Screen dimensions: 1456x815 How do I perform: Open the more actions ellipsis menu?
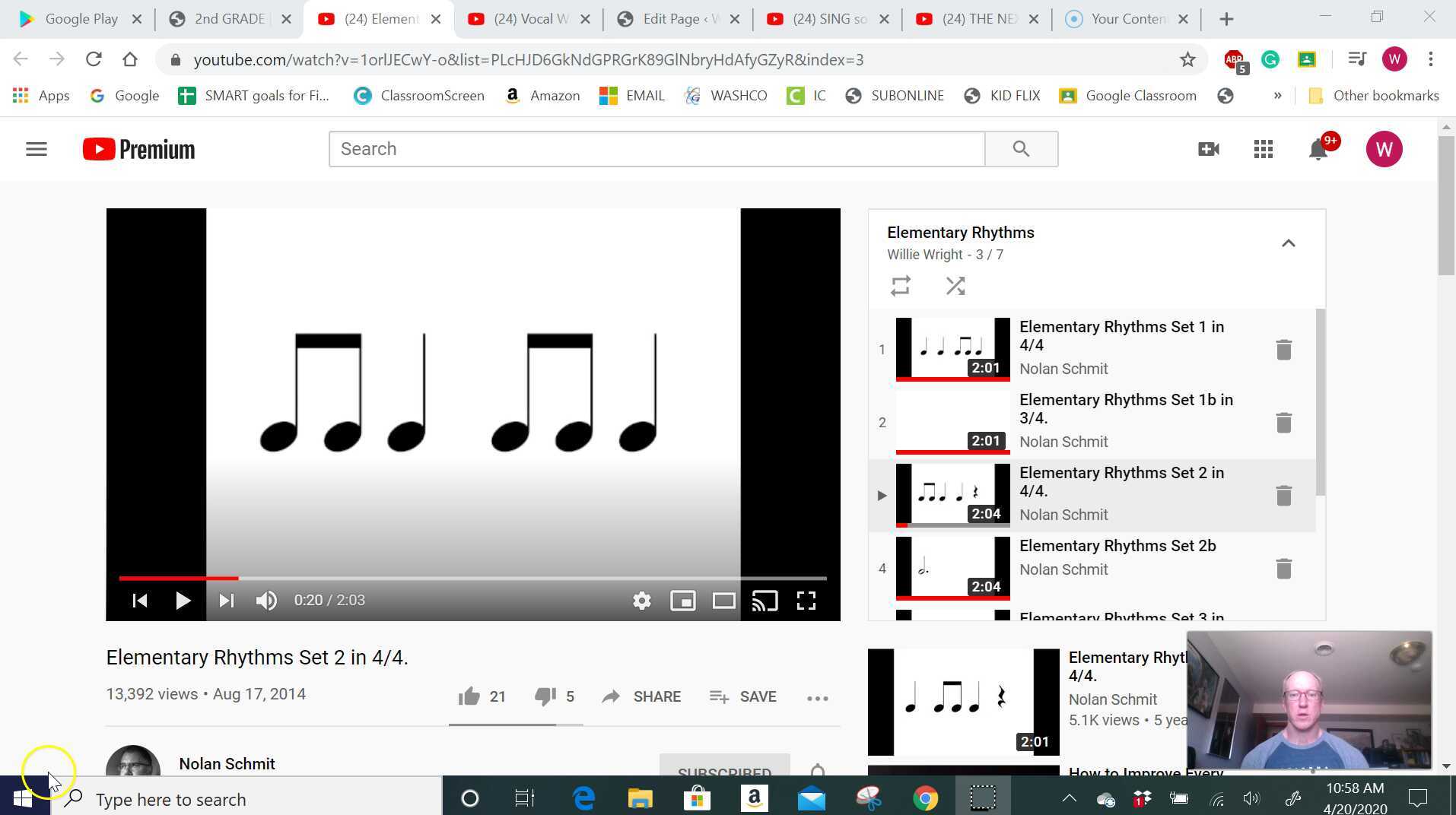pyautogui.click(x=818, y=697)
